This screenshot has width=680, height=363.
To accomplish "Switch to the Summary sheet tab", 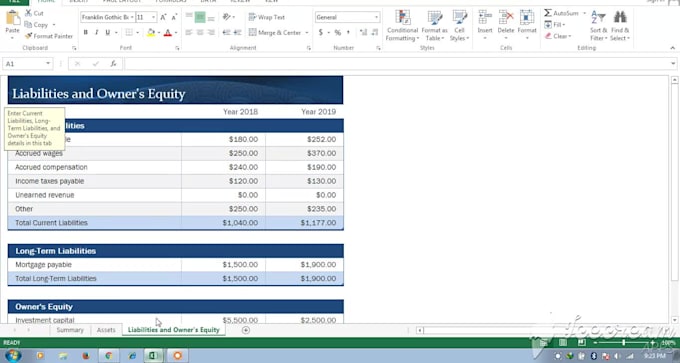I will pyautogui.click(x=70, y=330).
